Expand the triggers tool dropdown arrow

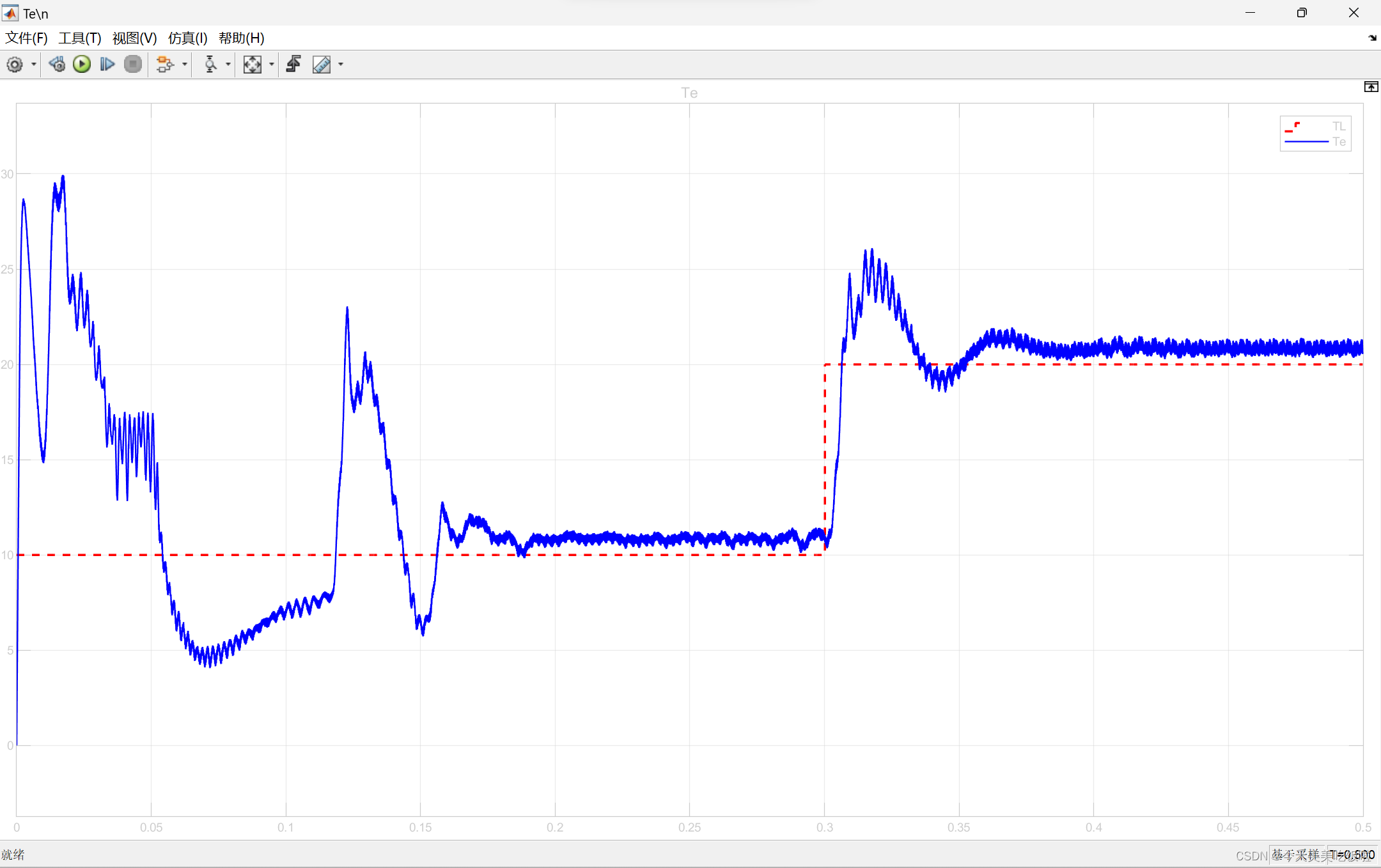coord(228,65)
